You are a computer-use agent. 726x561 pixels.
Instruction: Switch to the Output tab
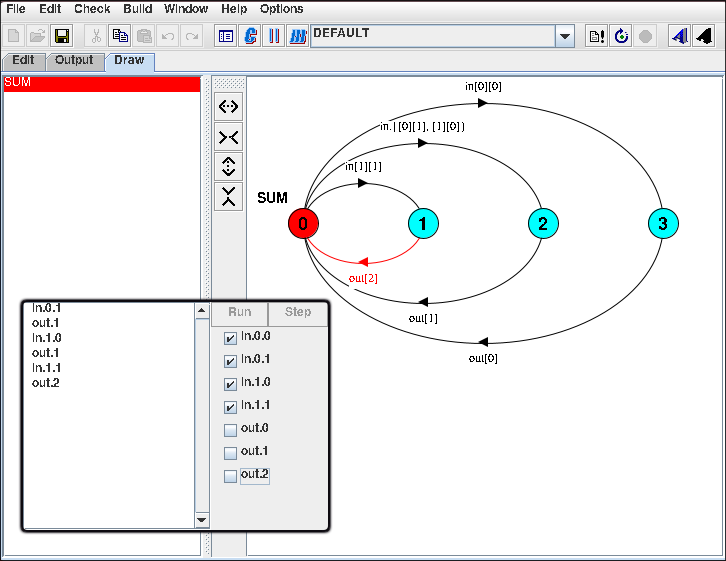pos(74,61)
